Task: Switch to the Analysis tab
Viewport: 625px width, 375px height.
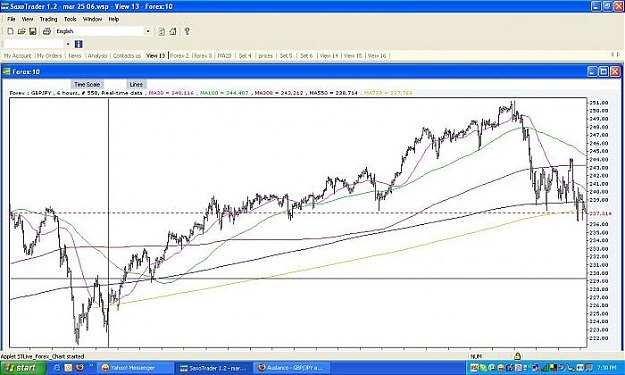Action: point(97,56)
